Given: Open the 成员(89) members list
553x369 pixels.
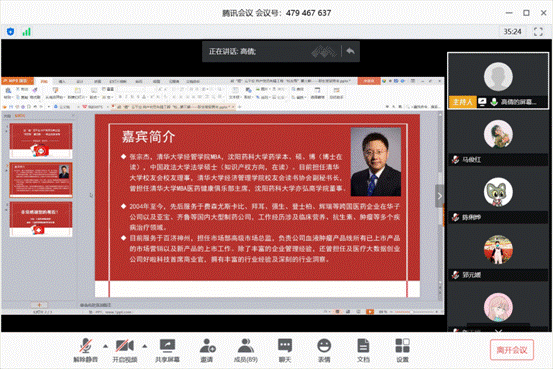Looking at the screenshot, I should (x=246, y=350).
